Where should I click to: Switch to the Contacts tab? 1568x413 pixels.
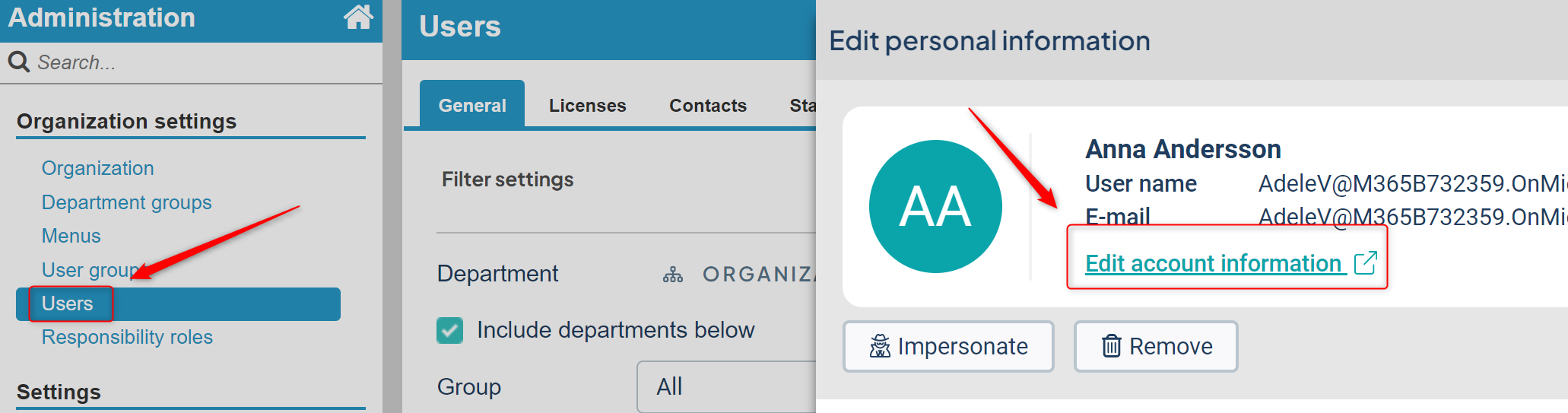708,106
